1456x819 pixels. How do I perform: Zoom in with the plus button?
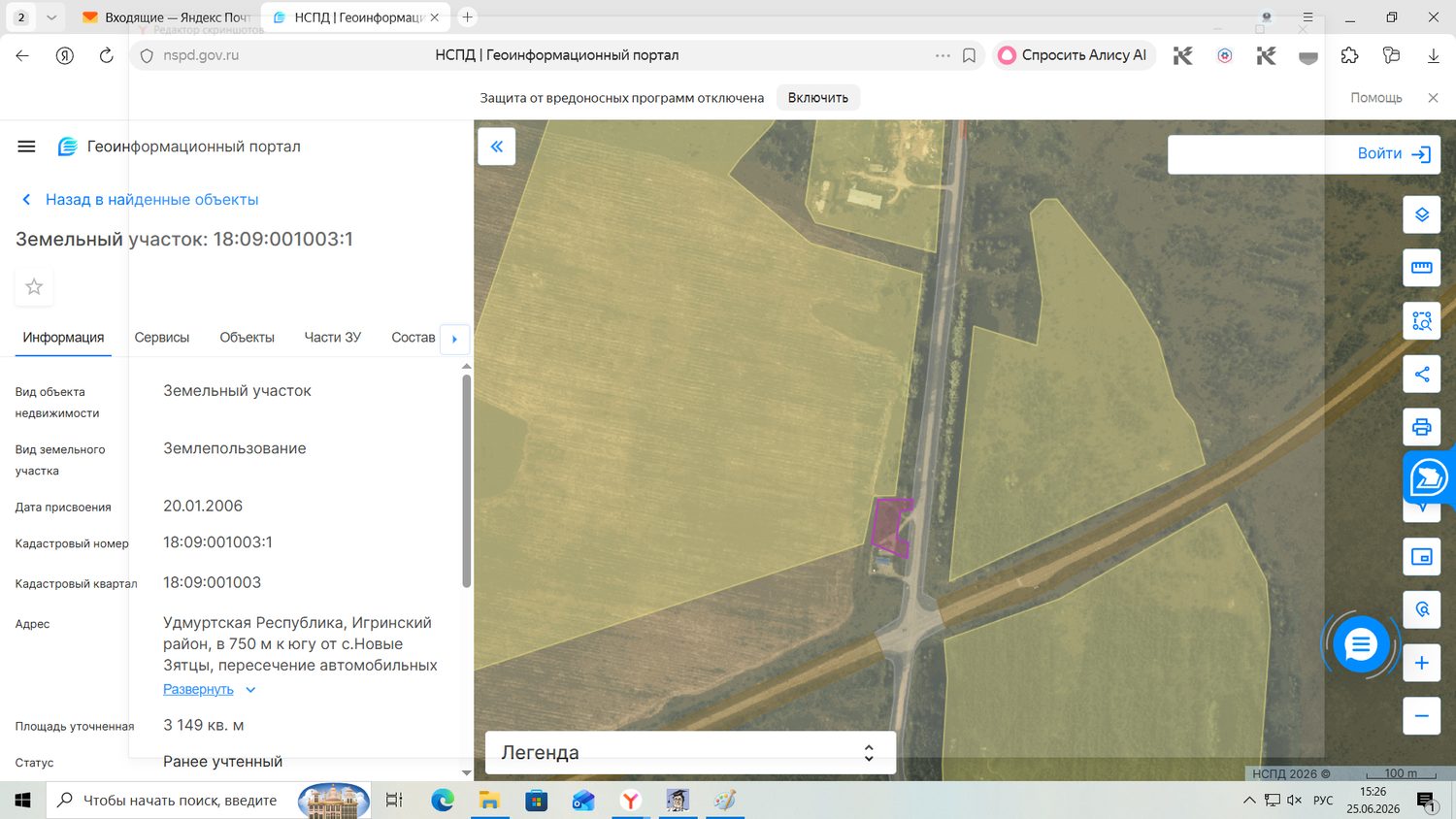1421,663
